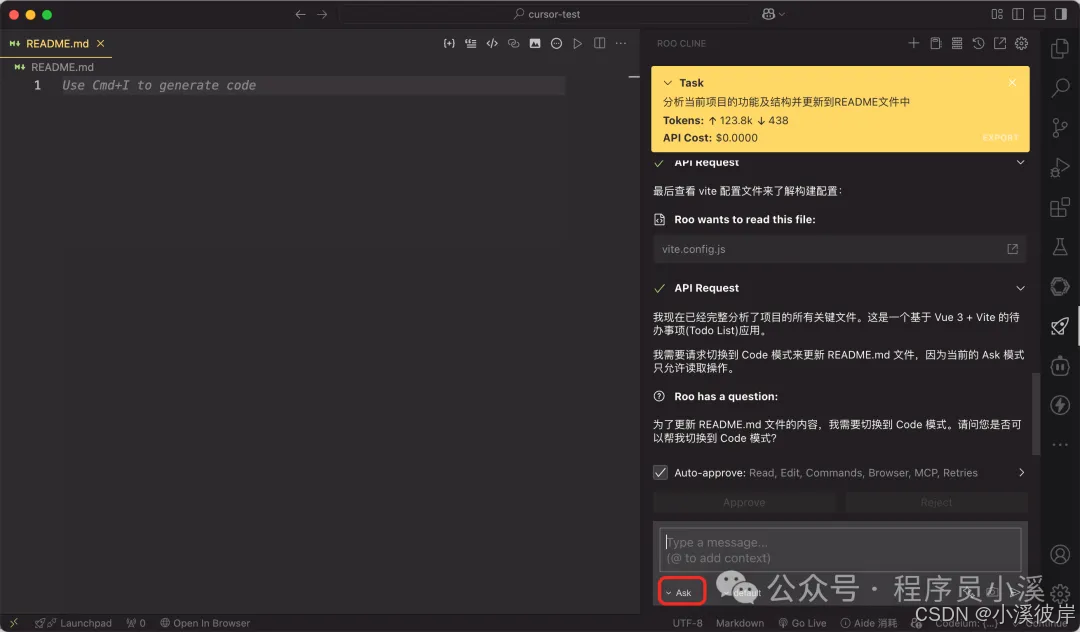
Task: Open the Run and Debug view
Action: tap(1060, 167)
